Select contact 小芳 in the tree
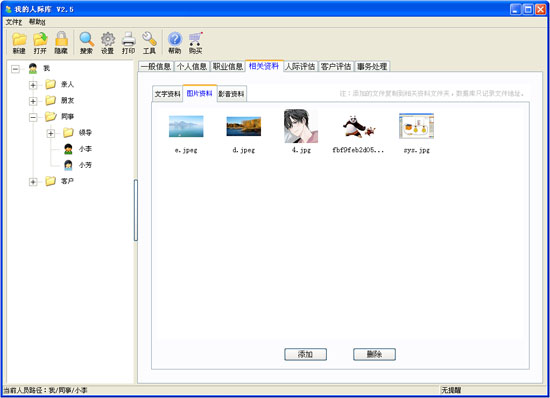 85,165
